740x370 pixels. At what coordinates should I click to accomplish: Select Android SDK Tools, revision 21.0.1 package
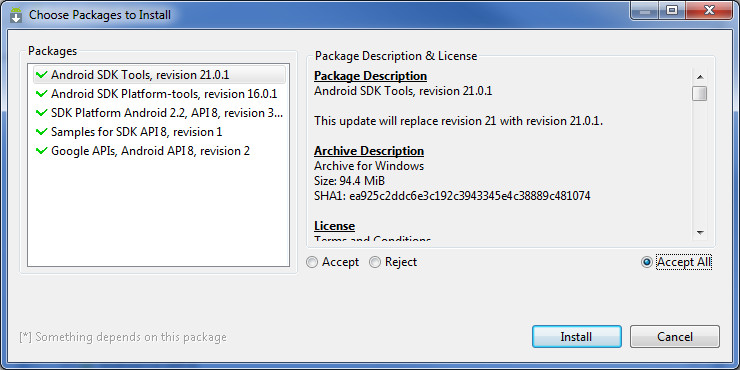click(160, 75)
